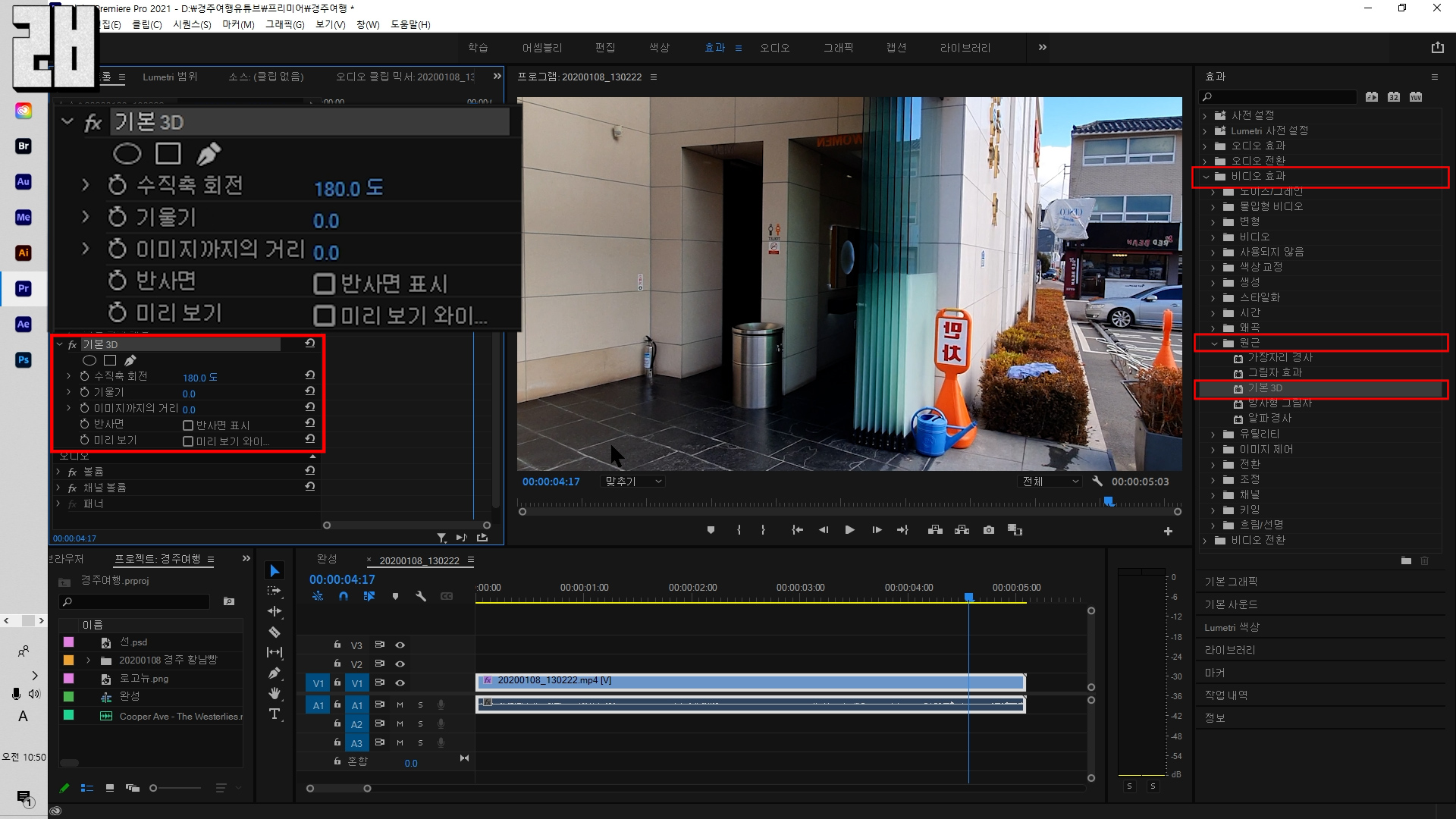
Task: Click the Export Frame camera icon
Action: [989, 530]
